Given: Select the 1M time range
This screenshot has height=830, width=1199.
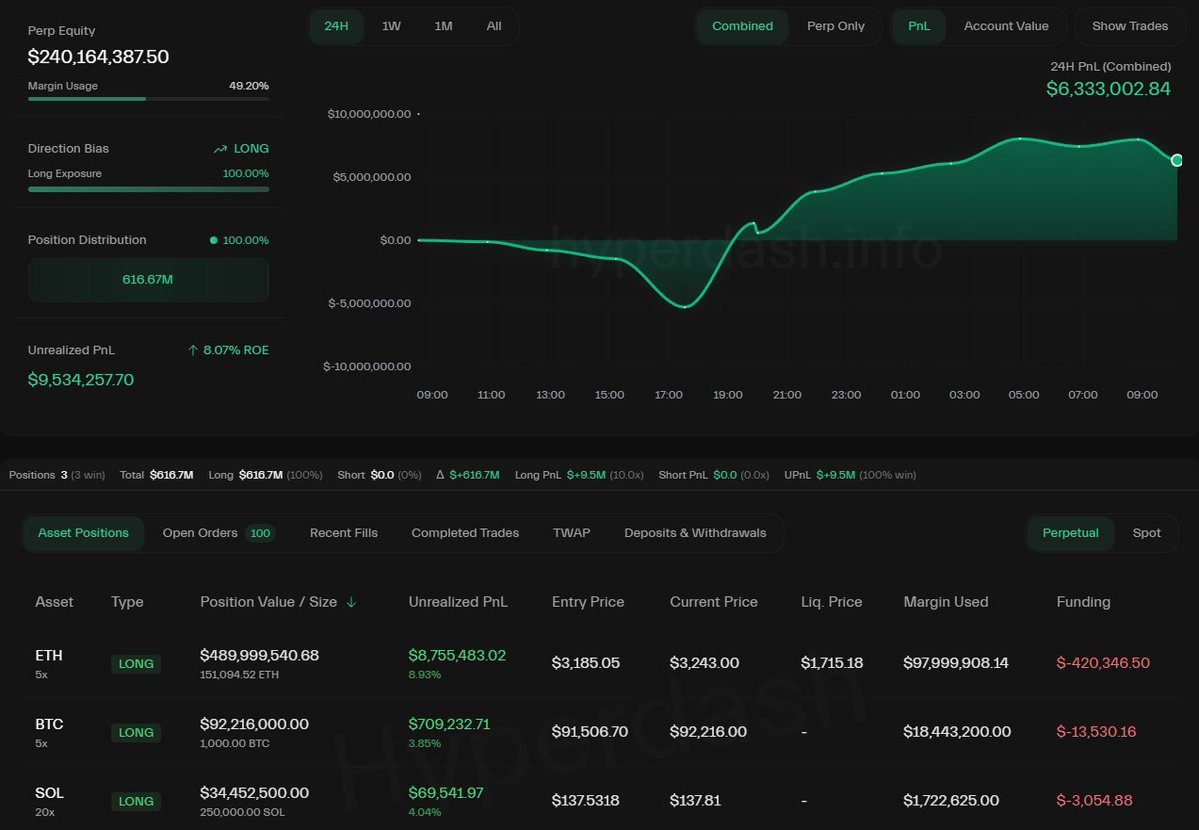Looking at the screenshot, I should click(x=443, y=26).
